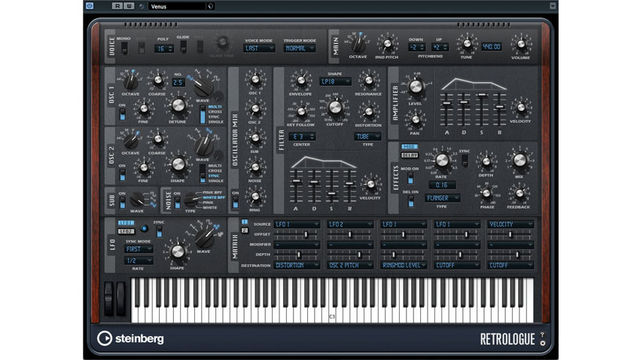Click the OSC 1 Coarse knob
This screenshot has width=640, height=360.
click(157, 81)
